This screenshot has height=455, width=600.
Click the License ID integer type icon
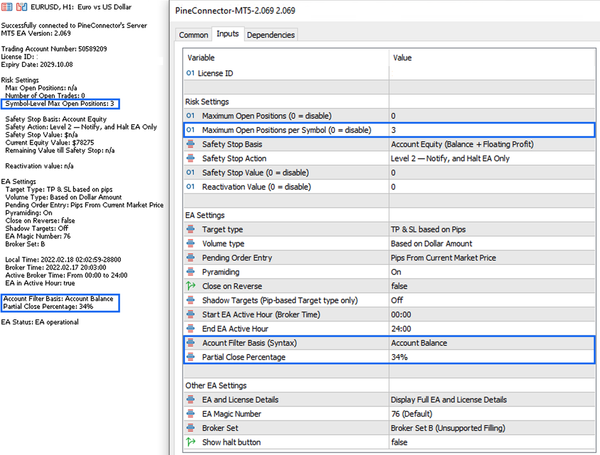click(x=192, y=73)
